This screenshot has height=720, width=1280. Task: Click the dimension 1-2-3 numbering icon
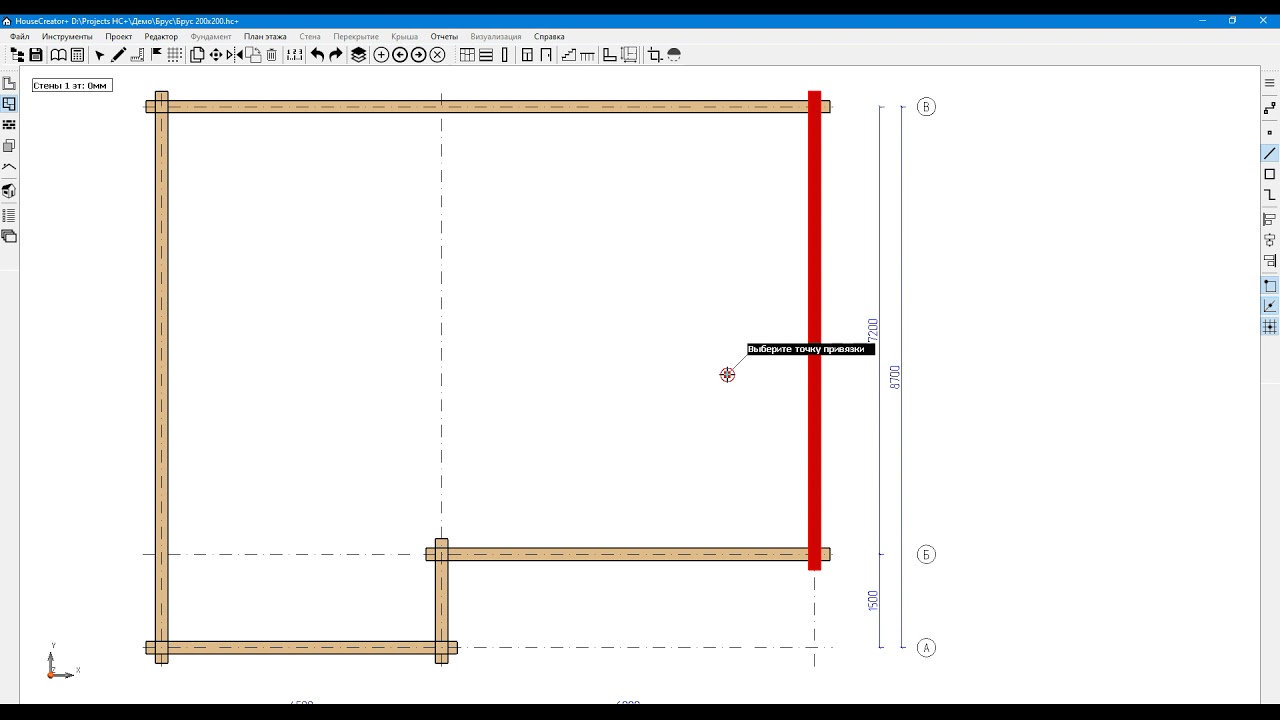295,55
